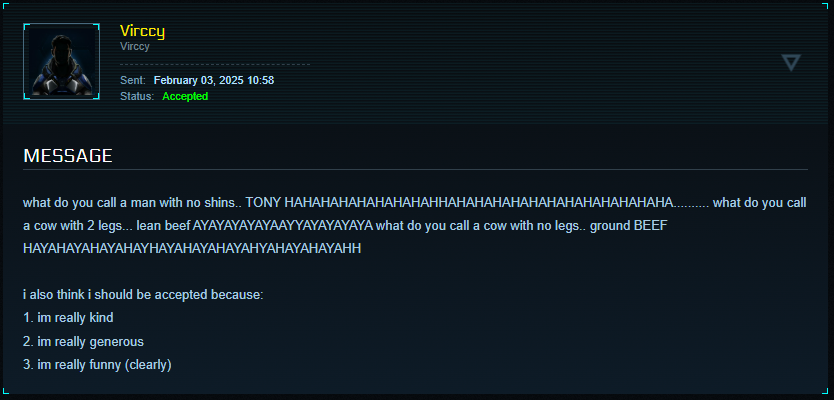Click the HAYAHAYAHAYAHAY laughing text line
This screenshot has height=400, width=834.
(192, 248)
